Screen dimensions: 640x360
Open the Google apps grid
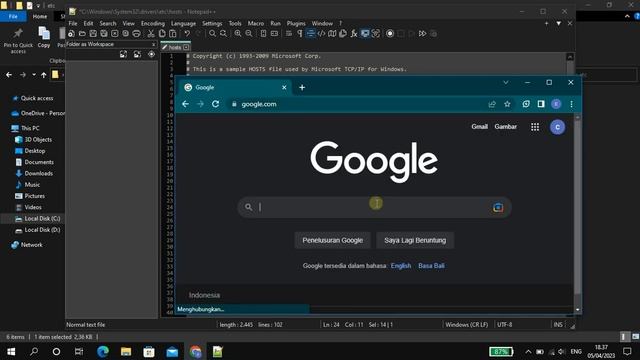tap(535, 127)
